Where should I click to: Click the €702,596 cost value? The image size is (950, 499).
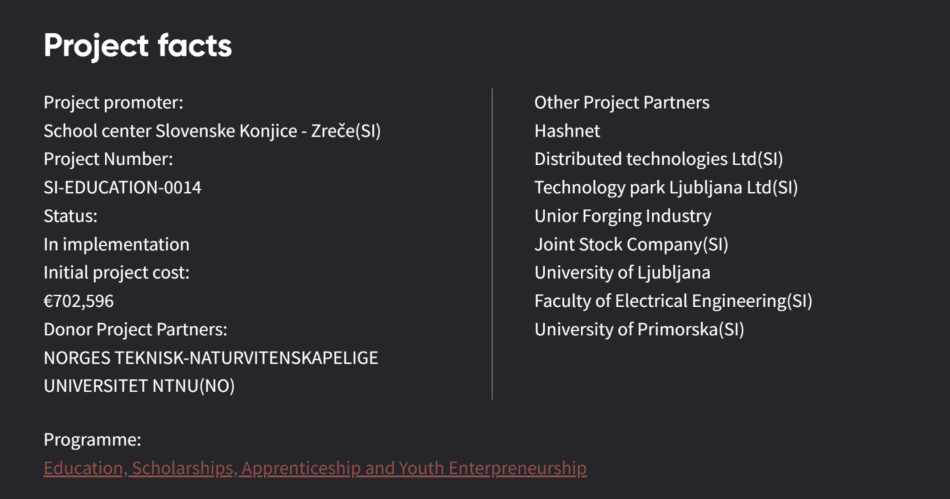tap(79, 301)
